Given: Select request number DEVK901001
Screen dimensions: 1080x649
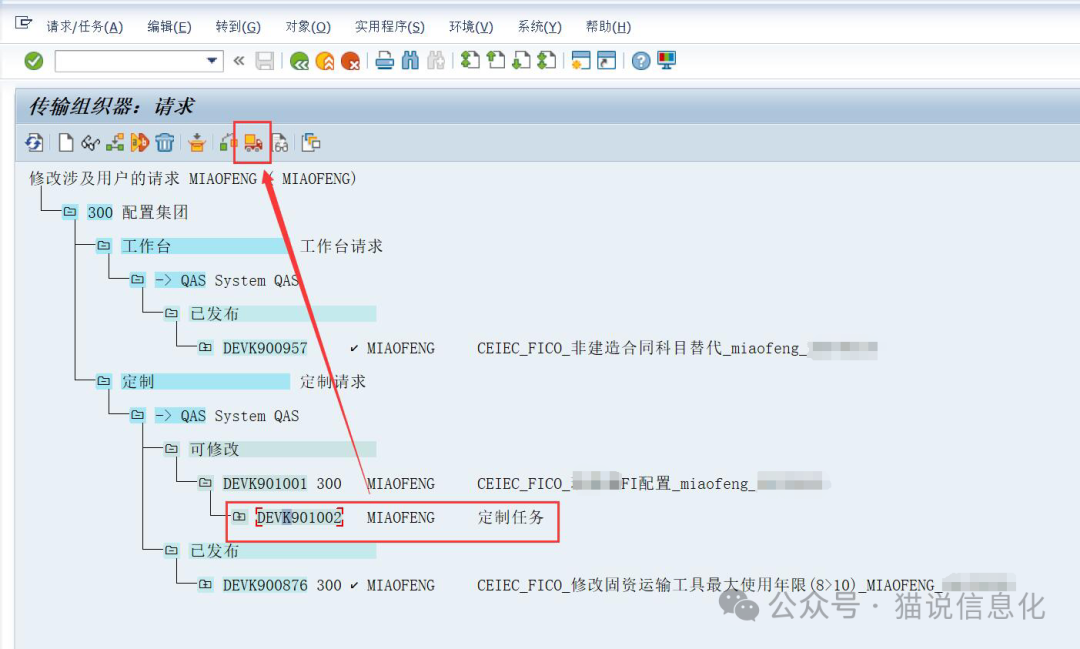Looking at the screenshot, I should click(265, 484).
